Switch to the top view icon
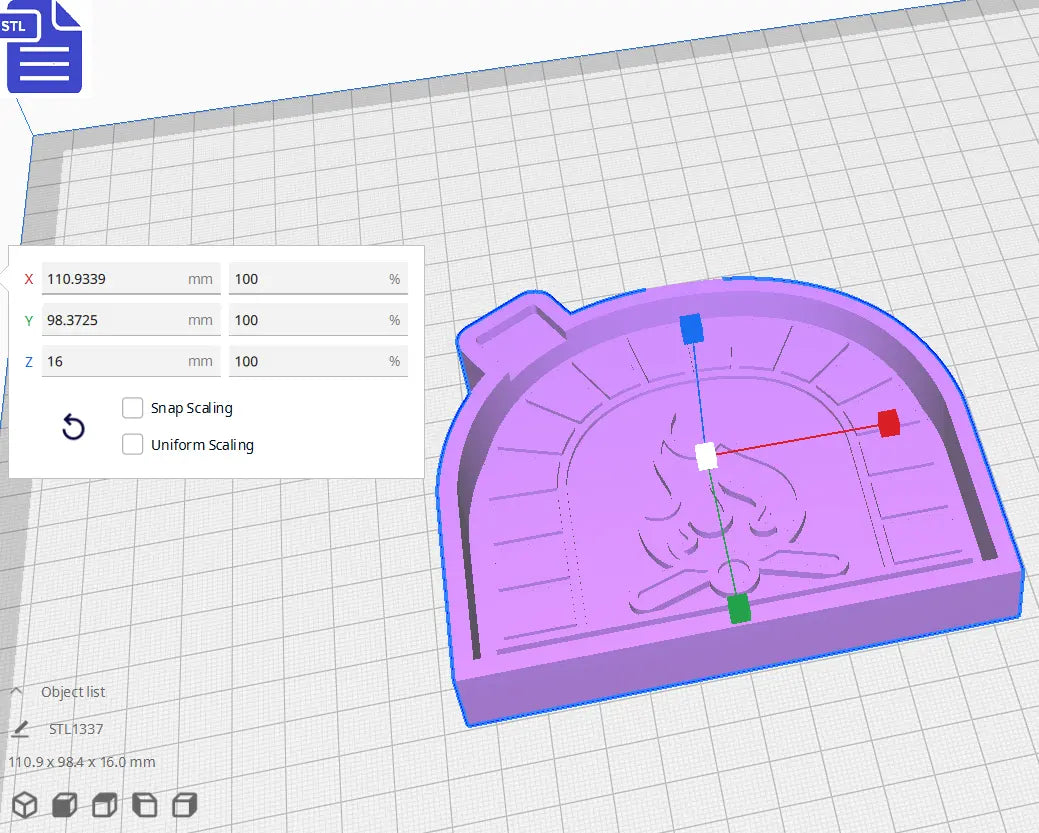 [x=104, y=804]
